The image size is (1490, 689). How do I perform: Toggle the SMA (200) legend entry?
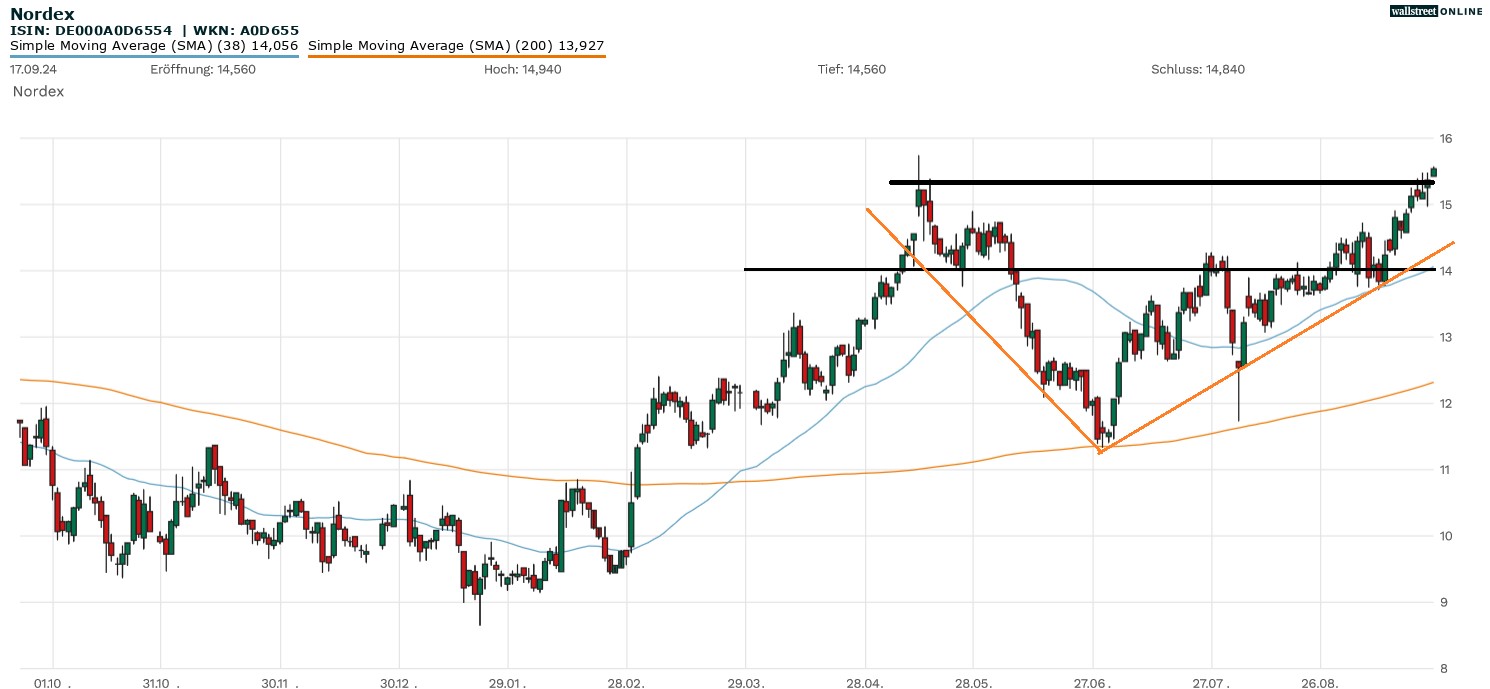pos(456,46)
